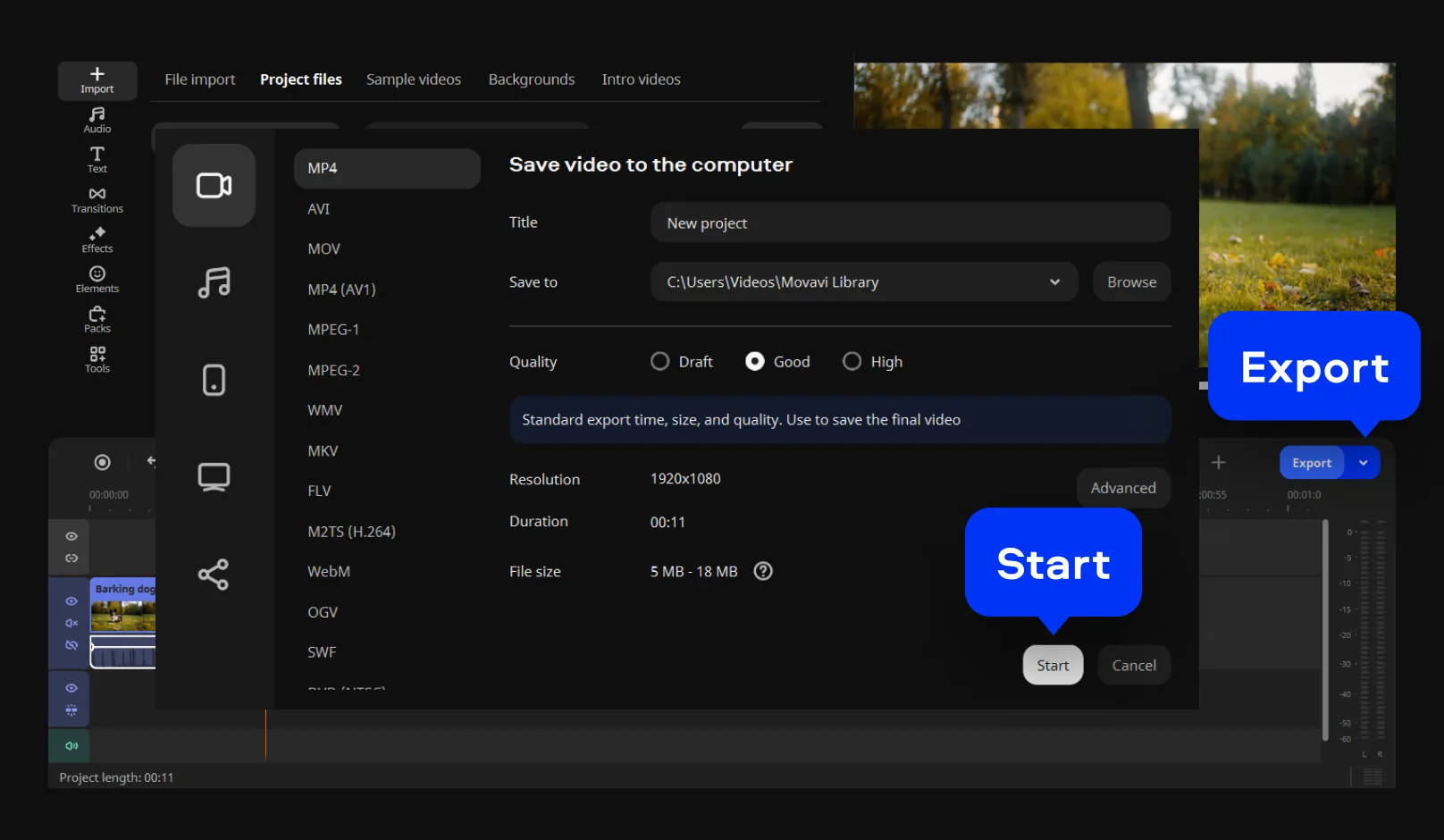Click the Title field containing New project
Image resolution: width=1444 pixels, height=840 pixels.
click(910, 223)
